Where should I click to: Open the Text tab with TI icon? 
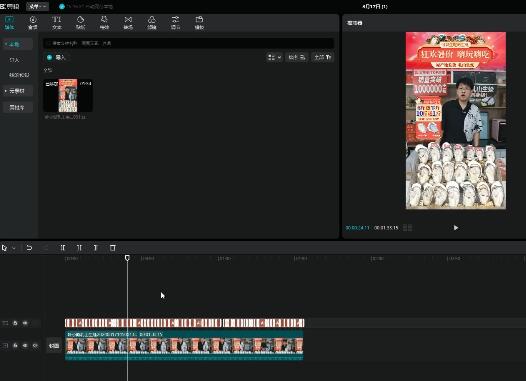(57, 22)
